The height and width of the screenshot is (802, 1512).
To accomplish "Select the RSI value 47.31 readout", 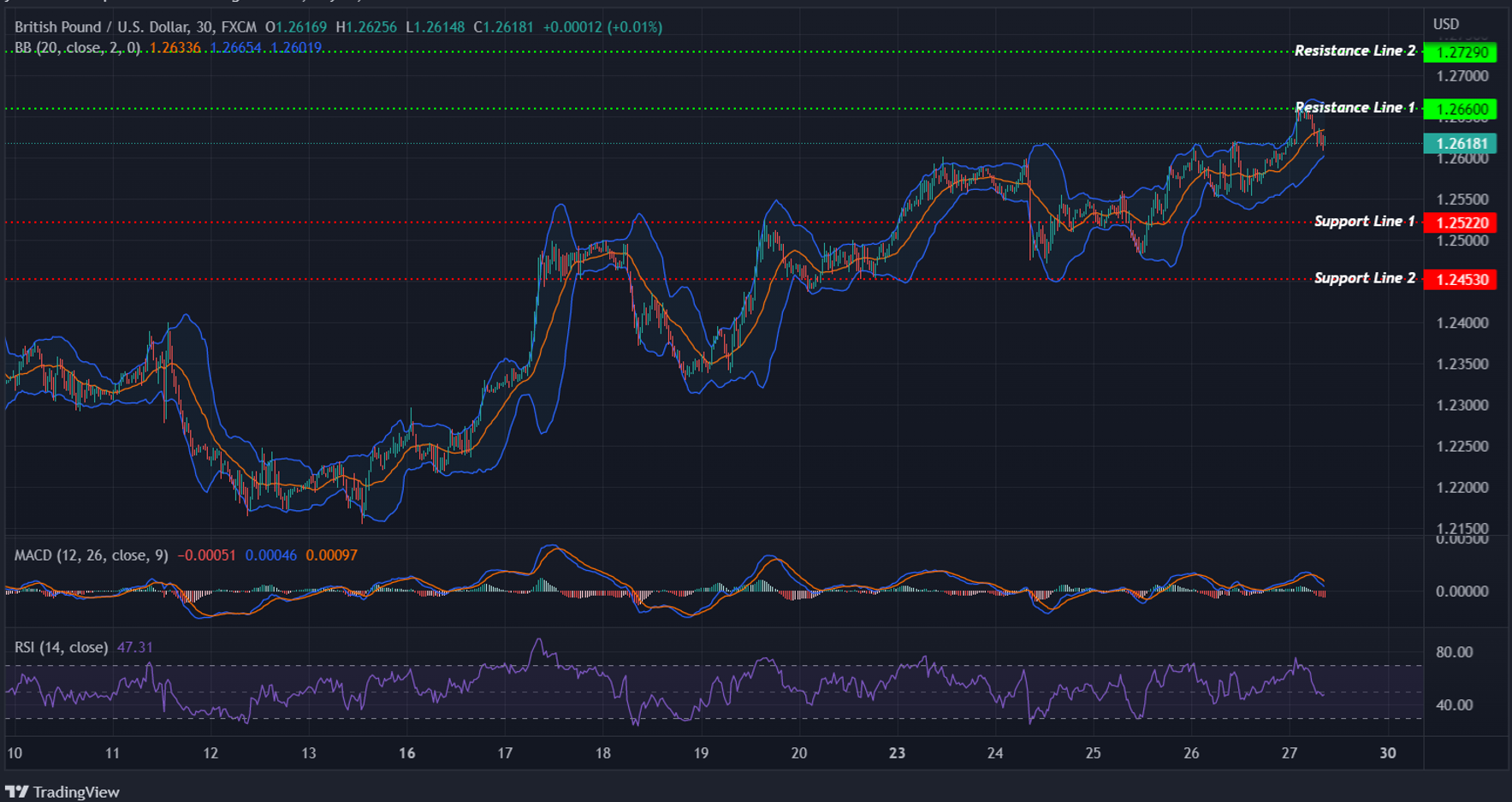I will (x=135, y=647).
